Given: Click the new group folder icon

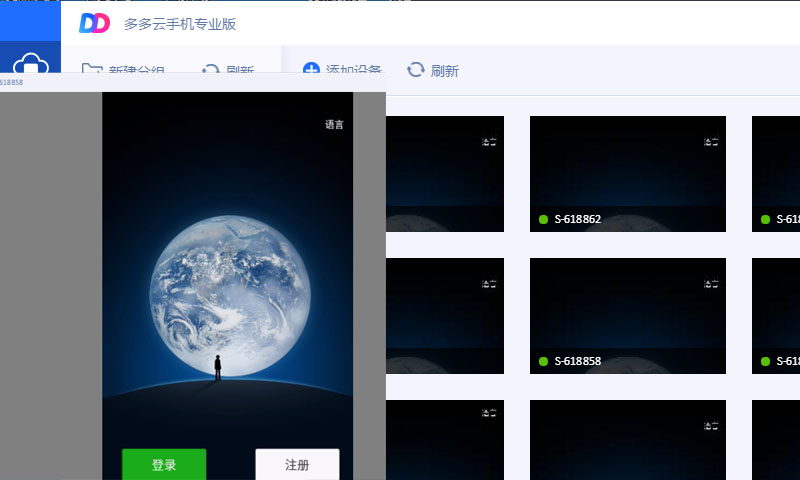Looking at the screenshot, I should 92,70.
